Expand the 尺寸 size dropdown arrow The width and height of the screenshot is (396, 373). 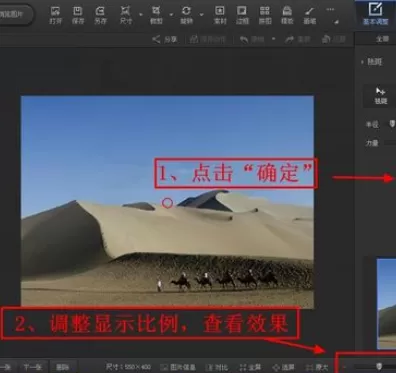[x=140, y=15]
